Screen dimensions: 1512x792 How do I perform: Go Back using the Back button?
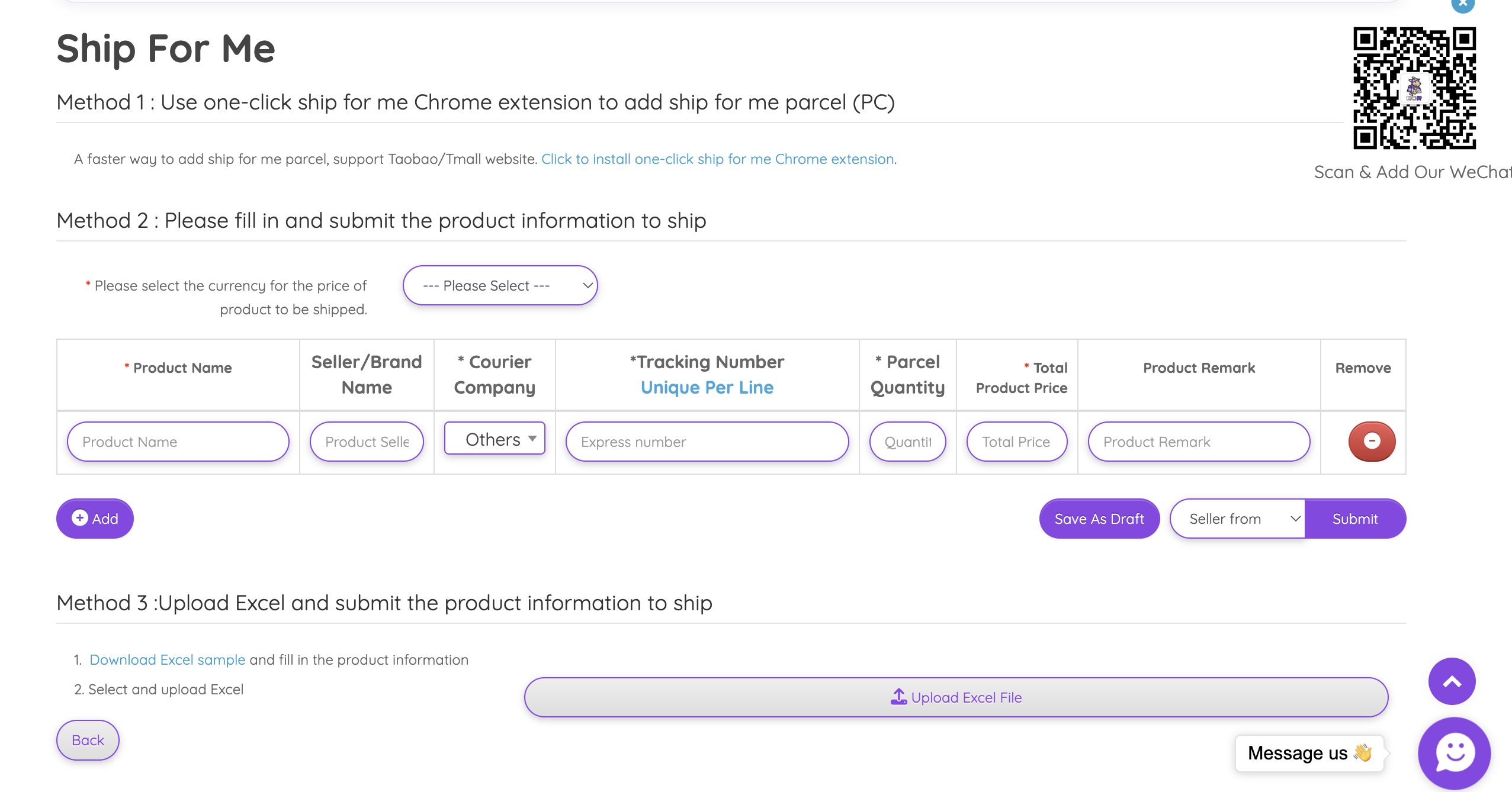tap(88, 740)
